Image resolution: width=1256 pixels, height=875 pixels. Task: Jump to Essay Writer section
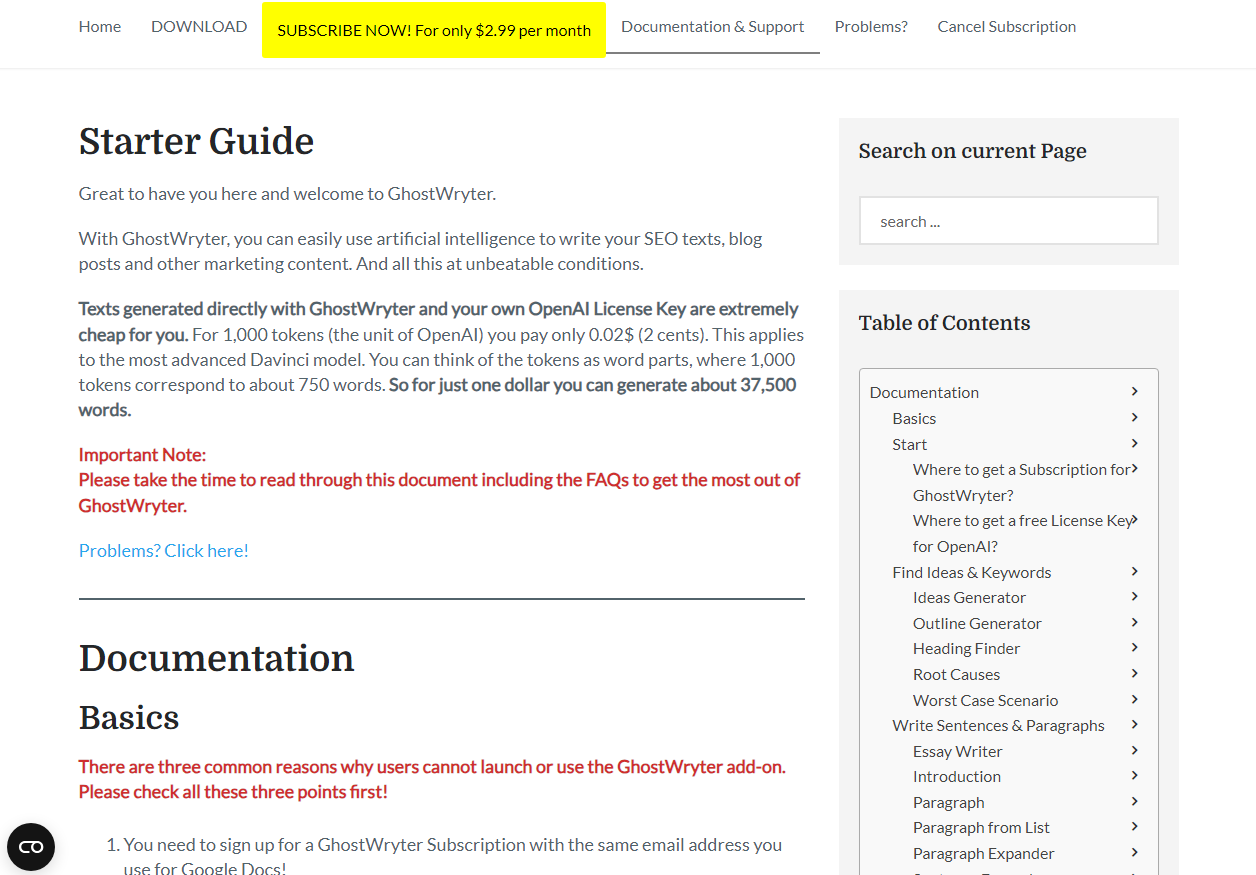pos(957,751)
